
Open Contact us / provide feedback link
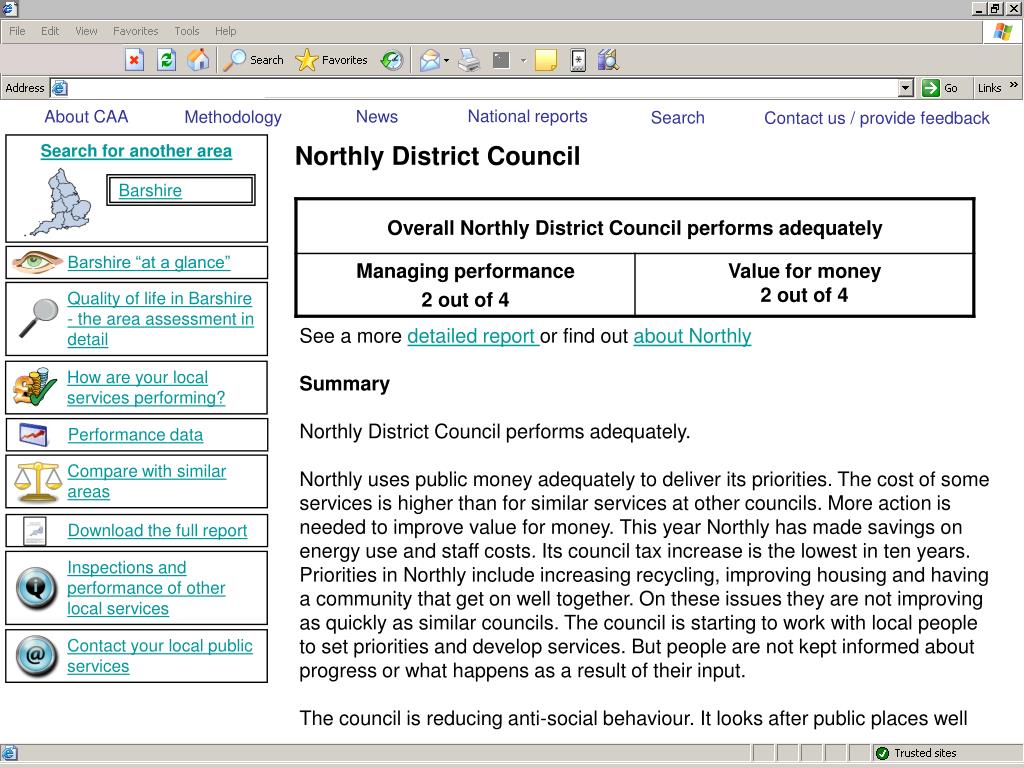pyautogui.click(x=877, y=118)
